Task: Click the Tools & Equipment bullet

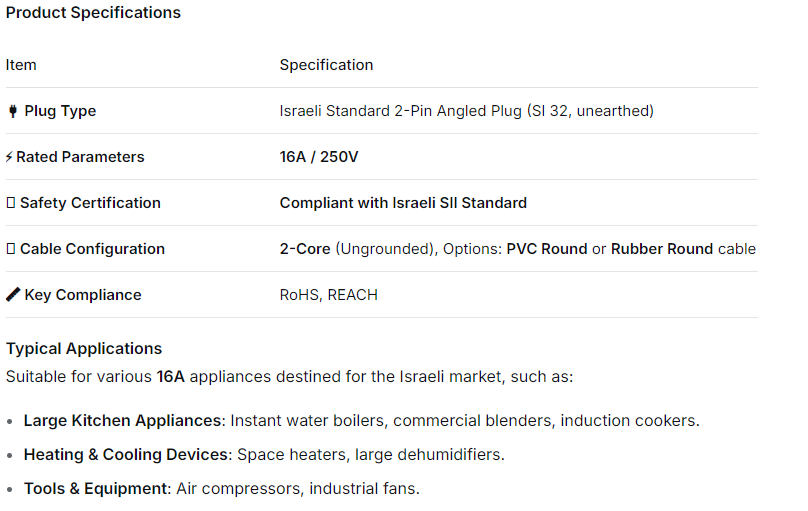Action: (x=98, y=489)
